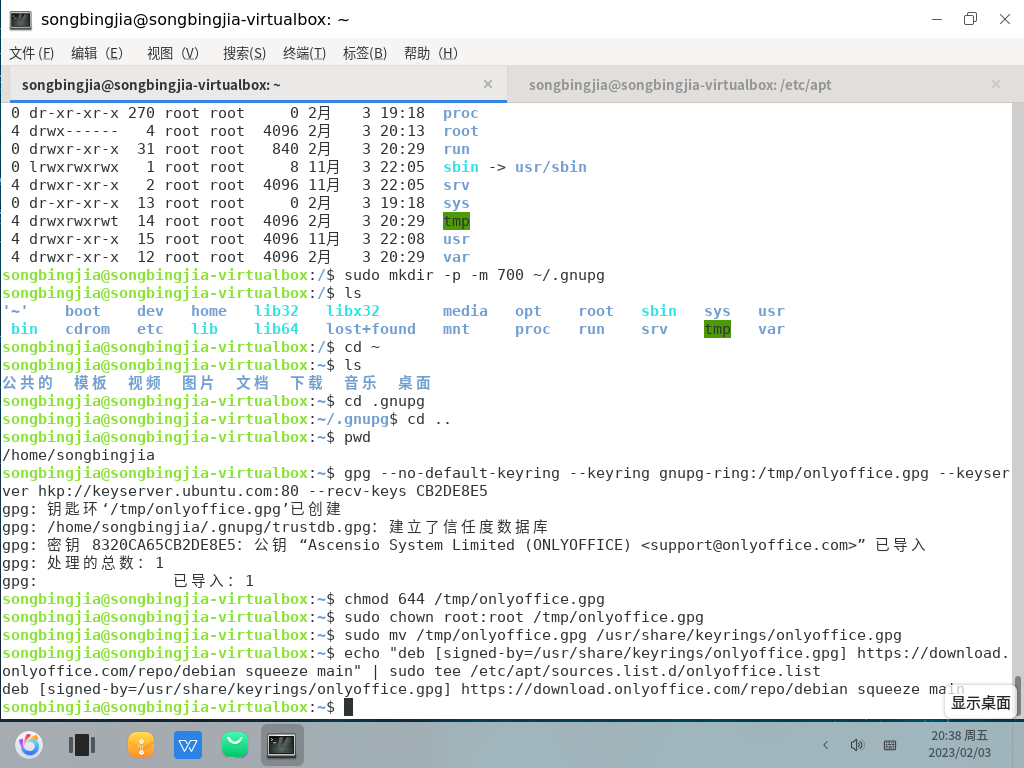
Task: Click the 'chmod 644 /tmp/onlyoffice.gpg' command
Action: pyautogui.click(x=474, y=599)
